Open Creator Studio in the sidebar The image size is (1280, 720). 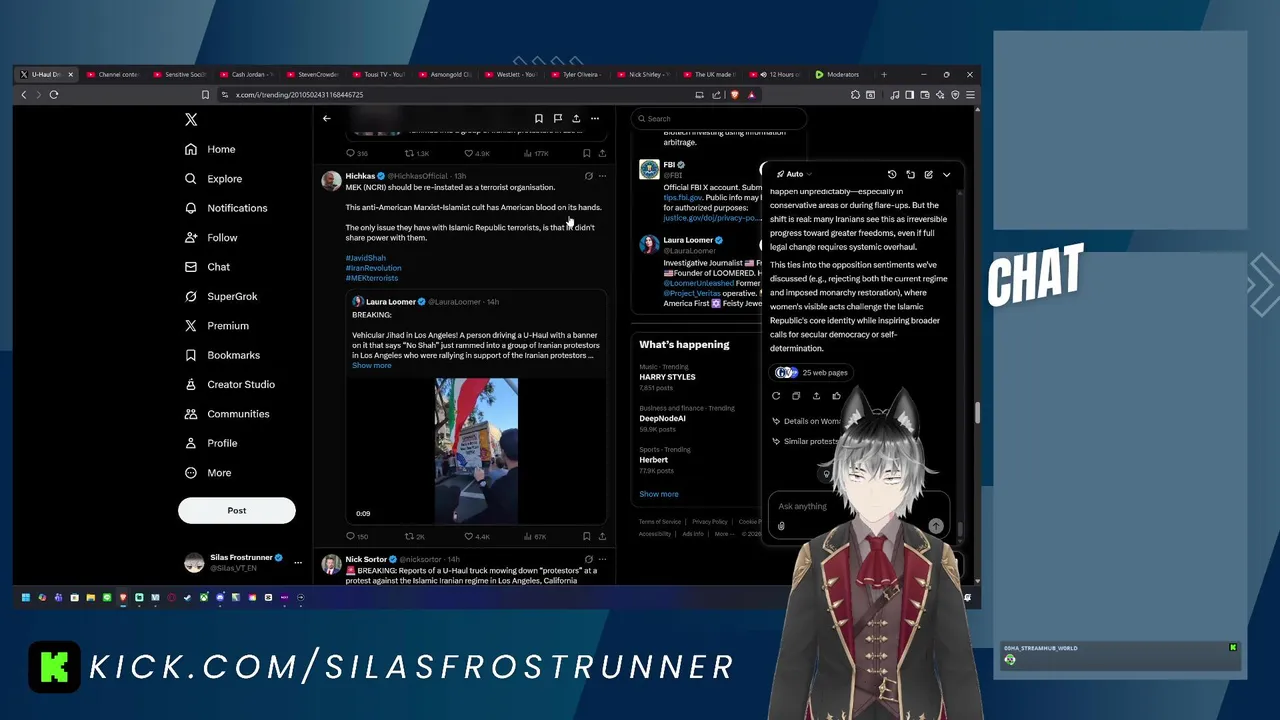click(x=230, y=384)
